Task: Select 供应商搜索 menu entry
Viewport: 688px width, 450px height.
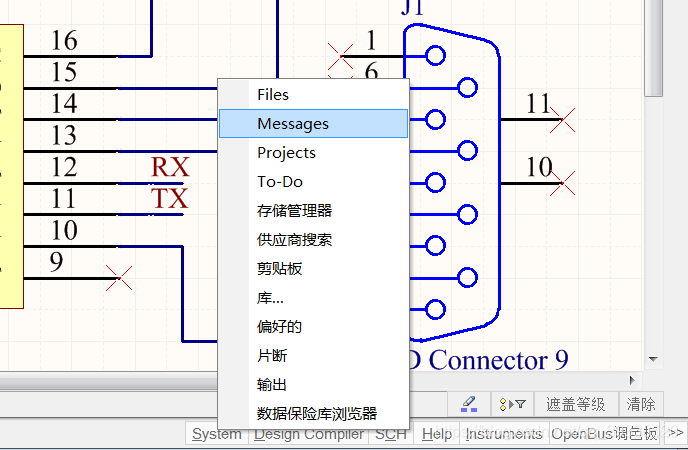Action: click(313, 239)
